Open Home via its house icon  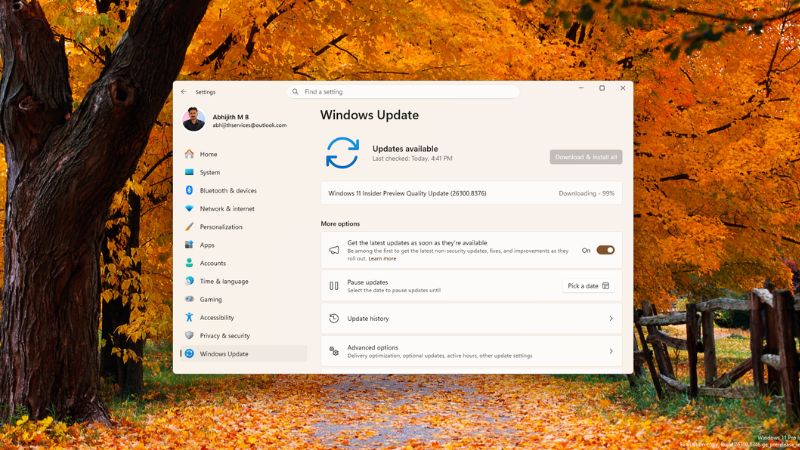coord(189,154)
